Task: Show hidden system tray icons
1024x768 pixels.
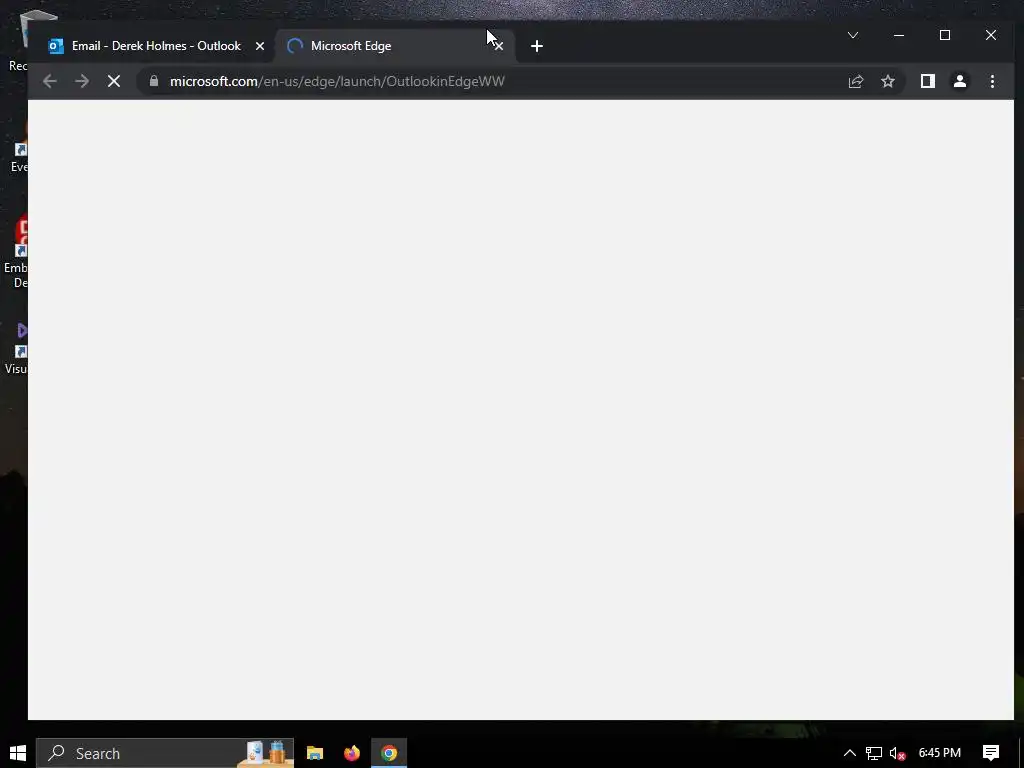Action: [x=850, y=753]
